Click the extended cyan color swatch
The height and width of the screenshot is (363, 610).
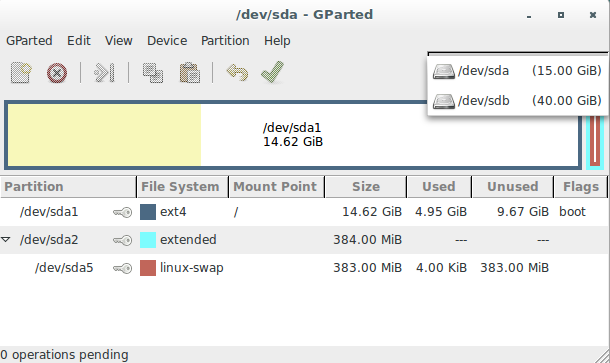pos(148,240)
